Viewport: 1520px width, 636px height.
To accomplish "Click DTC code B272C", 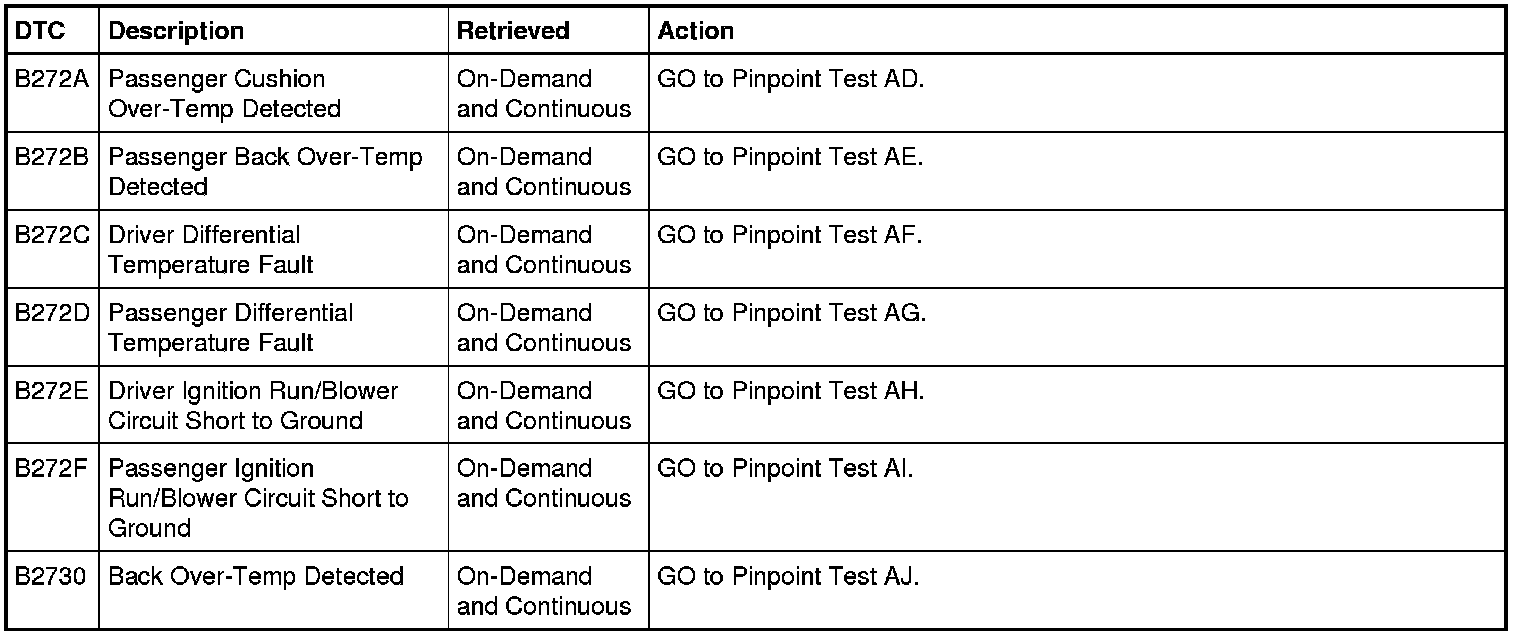I will pos(52,235).
